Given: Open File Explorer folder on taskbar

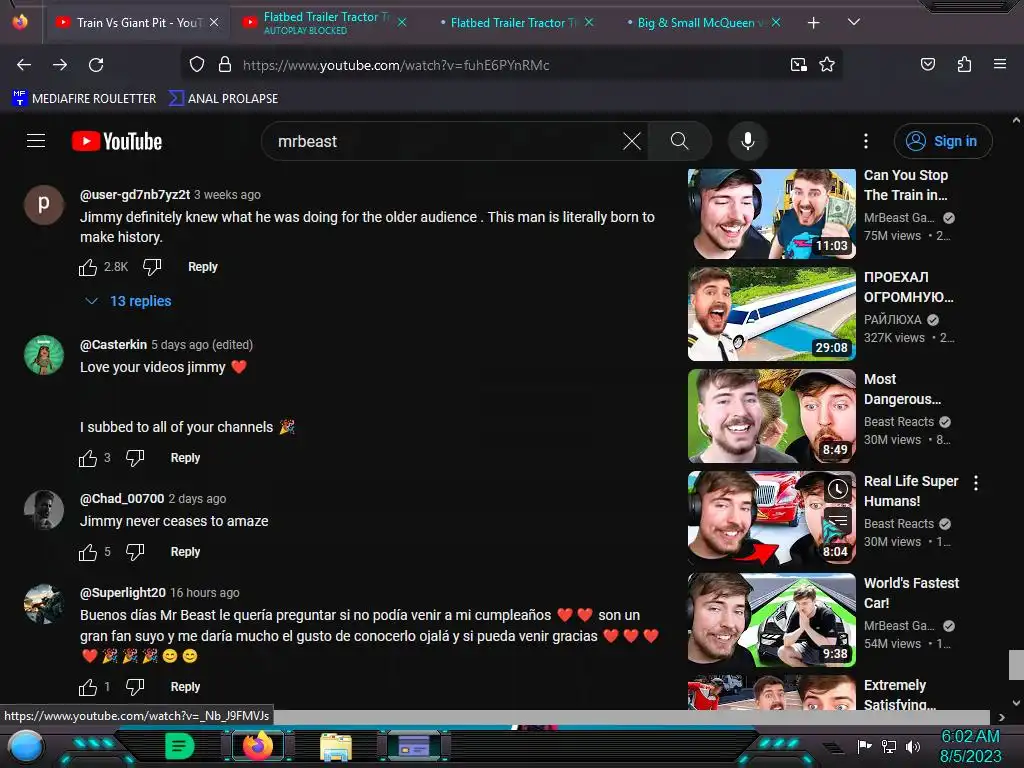Looking at the screenshot, I should tap(336, 746).
